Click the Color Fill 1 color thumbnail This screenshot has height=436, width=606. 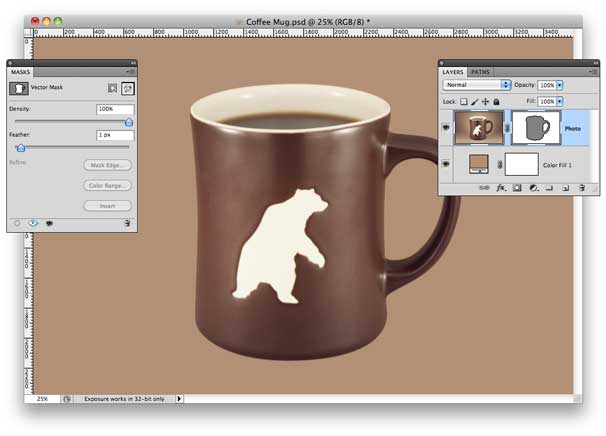tap(479, 164)
